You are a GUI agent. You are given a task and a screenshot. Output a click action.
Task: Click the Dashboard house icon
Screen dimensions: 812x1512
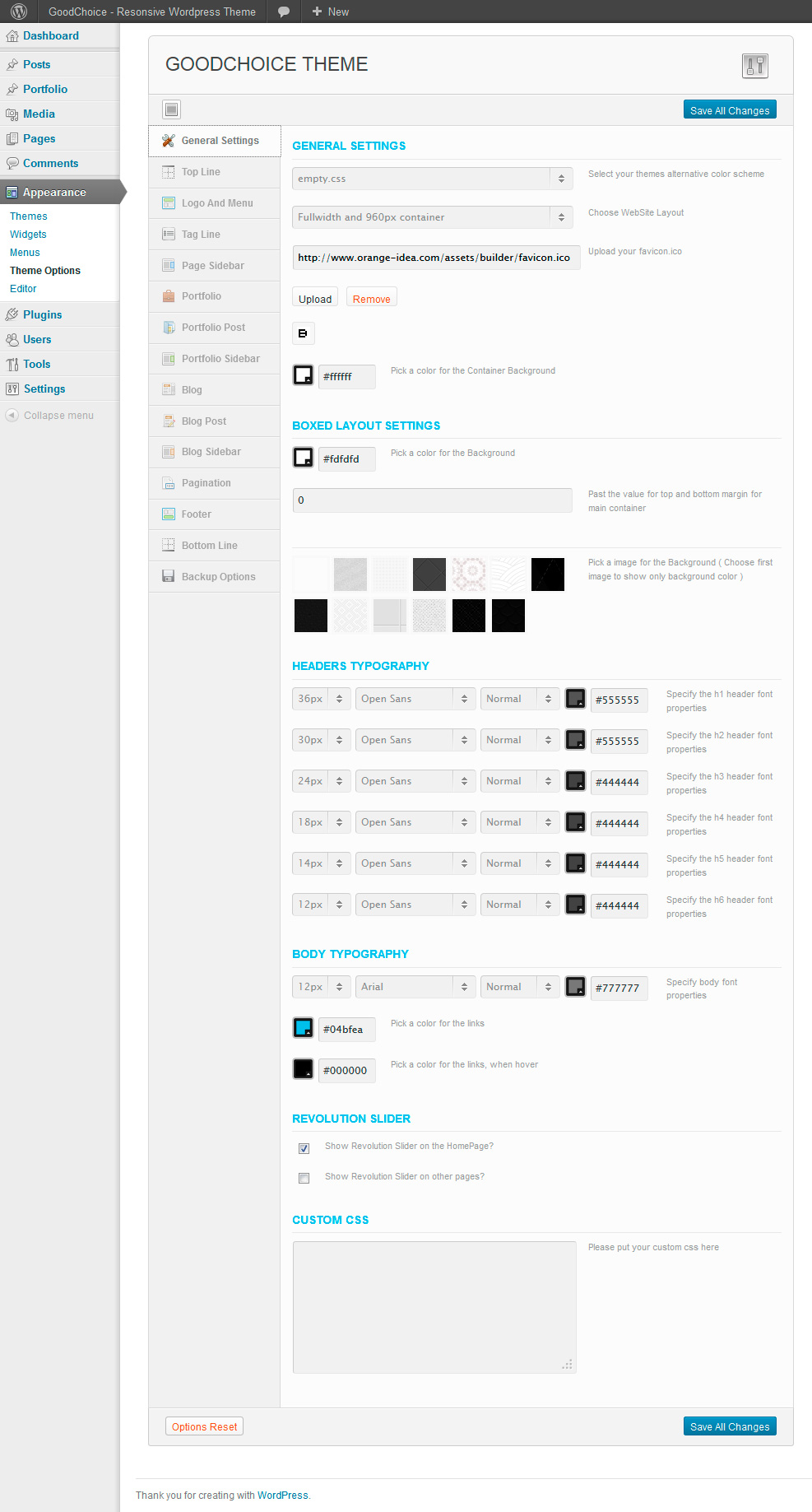click(12, 36)
